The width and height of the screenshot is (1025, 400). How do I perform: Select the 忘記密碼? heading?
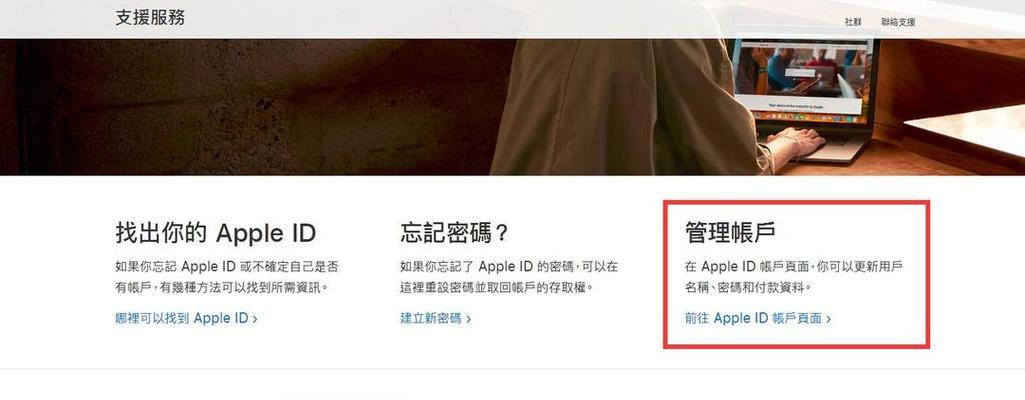454,232
